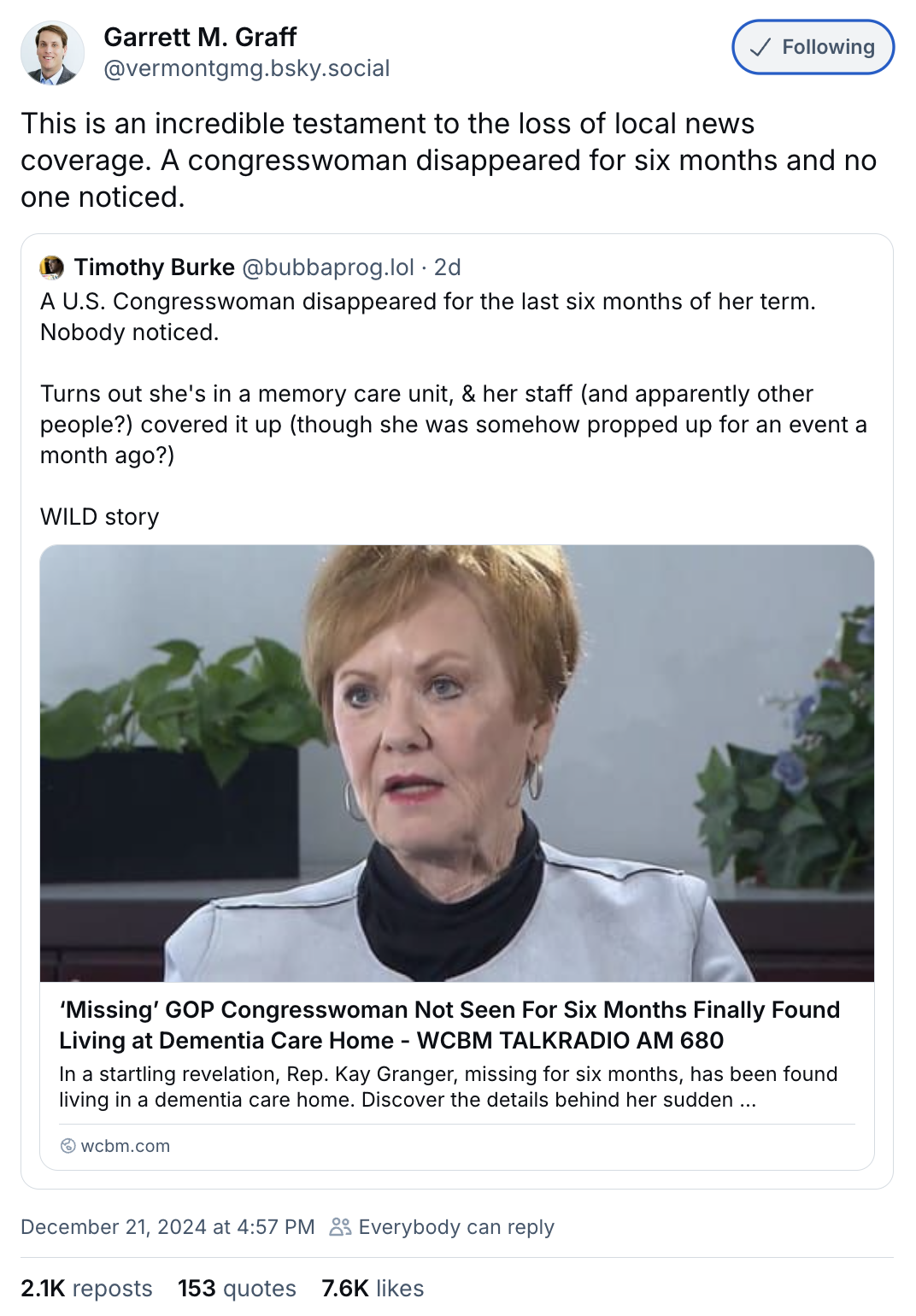Screen dimensions: 916x1316
Task: View the 2.1K reposts list
Action: point(86,1288)
